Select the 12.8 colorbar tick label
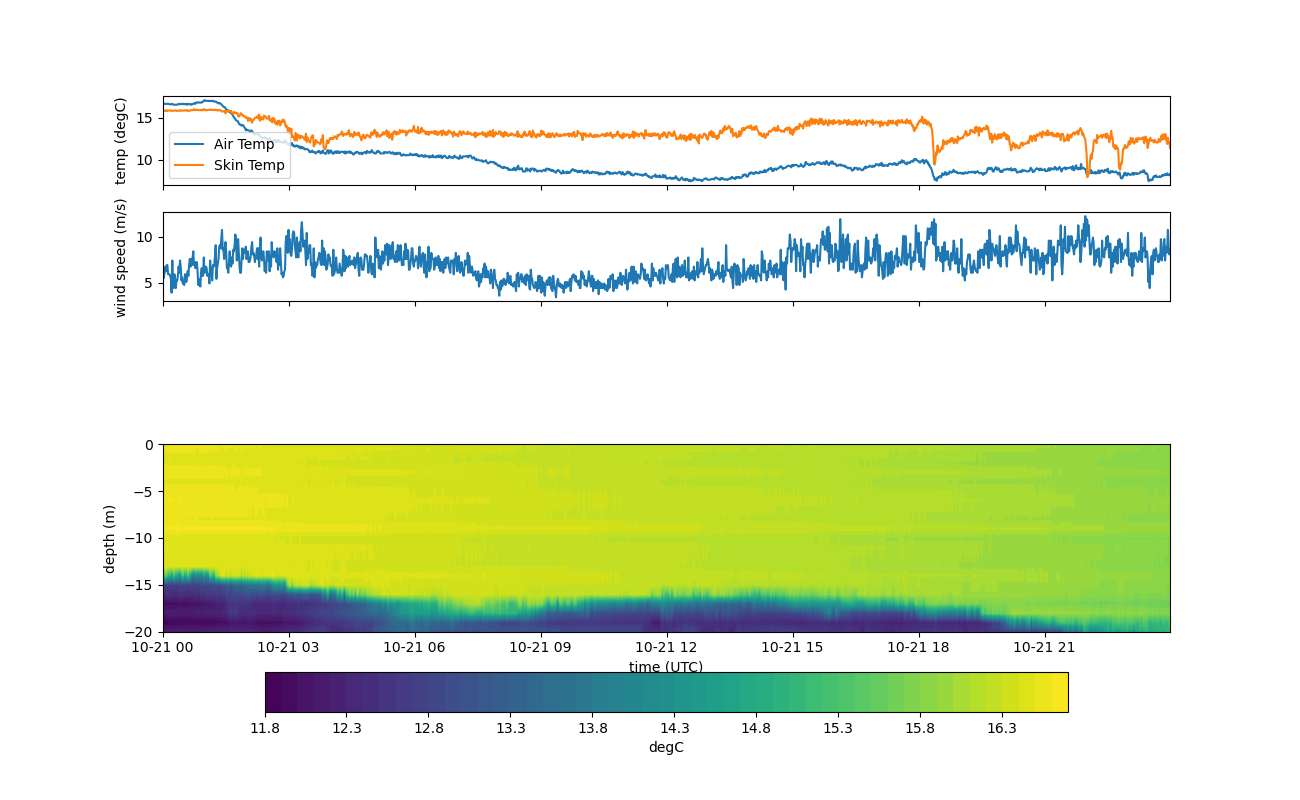This screenshot has width=1300, height=800. pos(428,728)
